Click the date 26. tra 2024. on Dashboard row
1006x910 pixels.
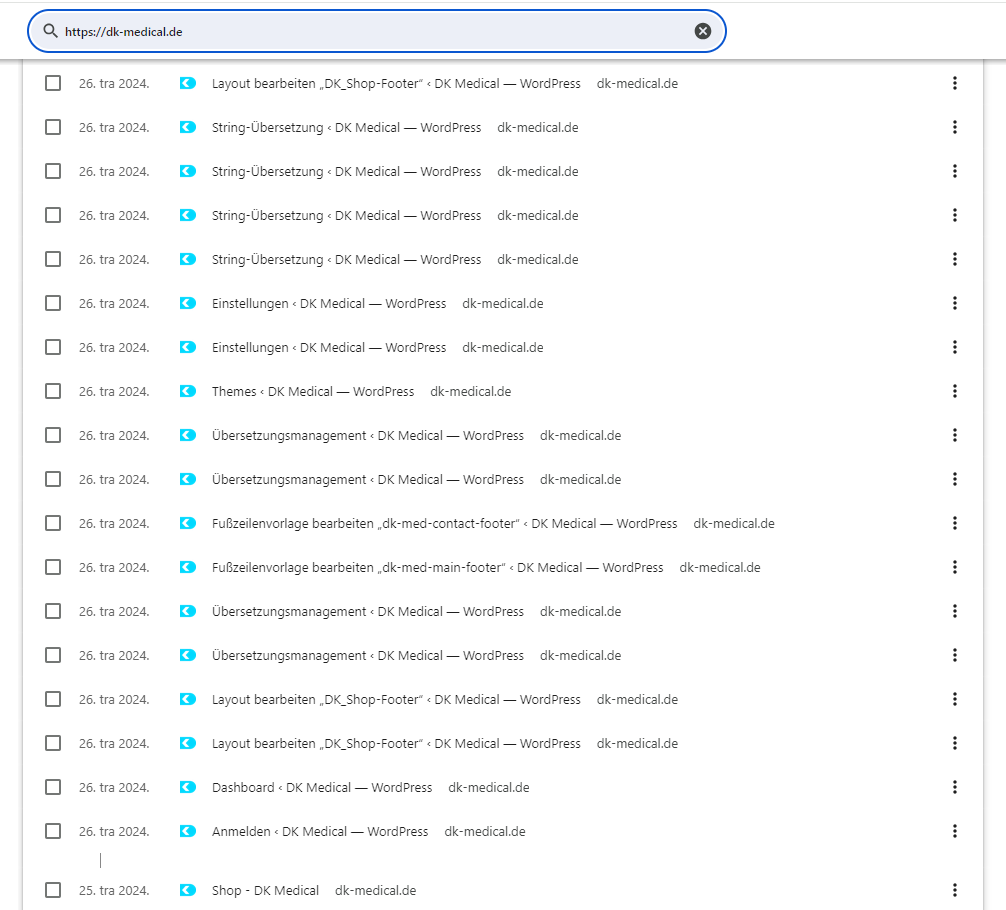pos(114,787)
